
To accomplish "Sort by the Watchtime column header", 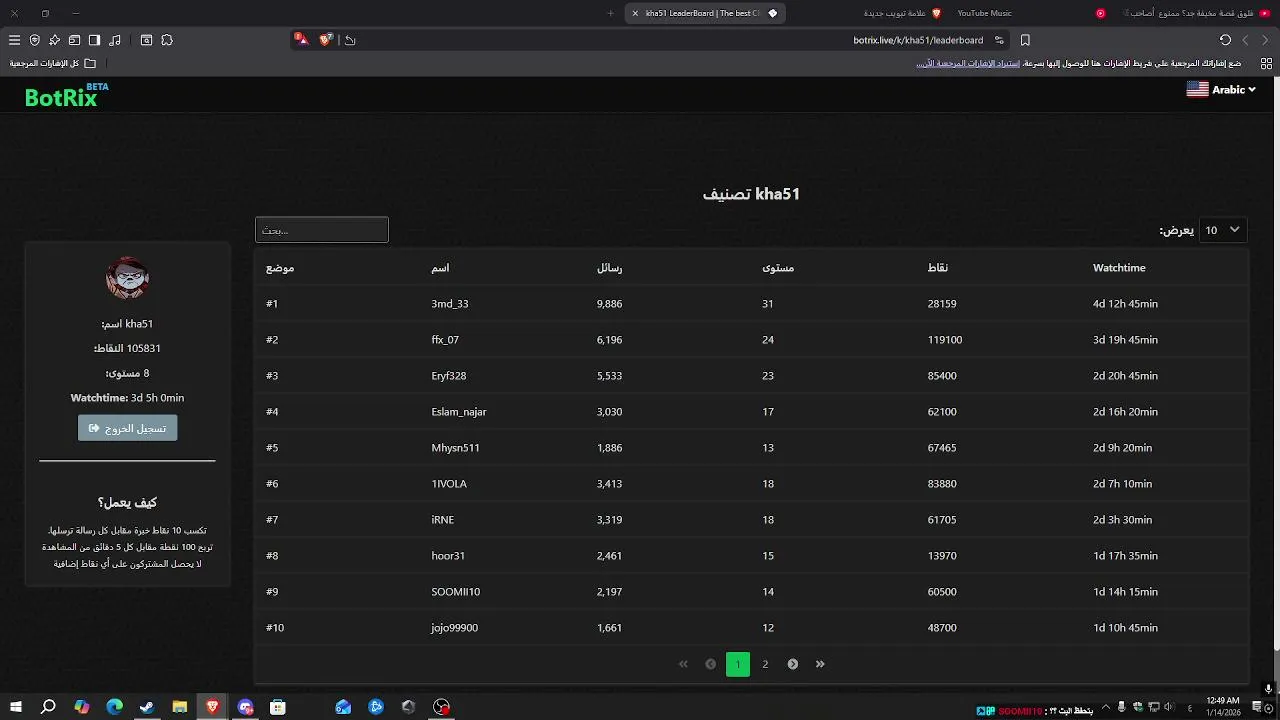I will (1119, 268).
